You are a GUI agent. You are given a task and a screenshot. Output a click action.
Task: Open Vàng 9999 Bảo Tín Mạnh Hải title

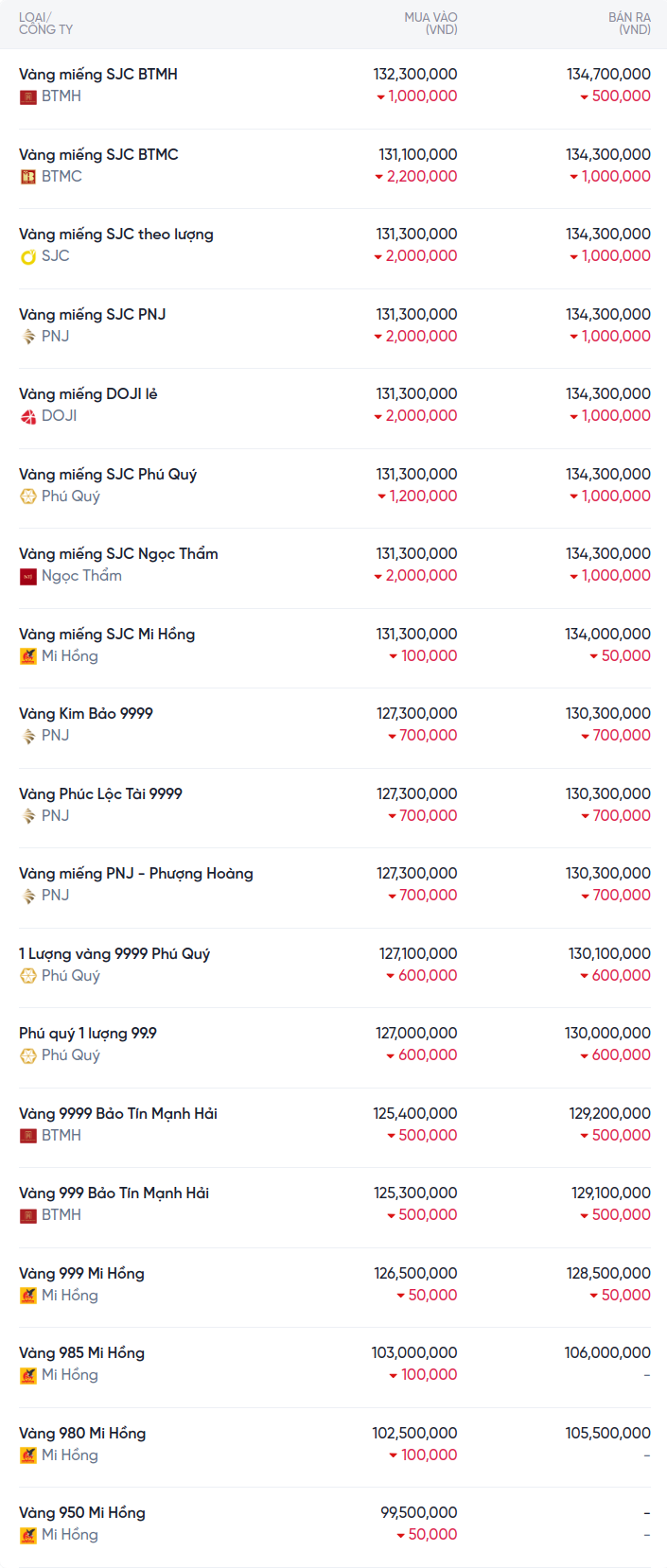[x=118, y=1113]
